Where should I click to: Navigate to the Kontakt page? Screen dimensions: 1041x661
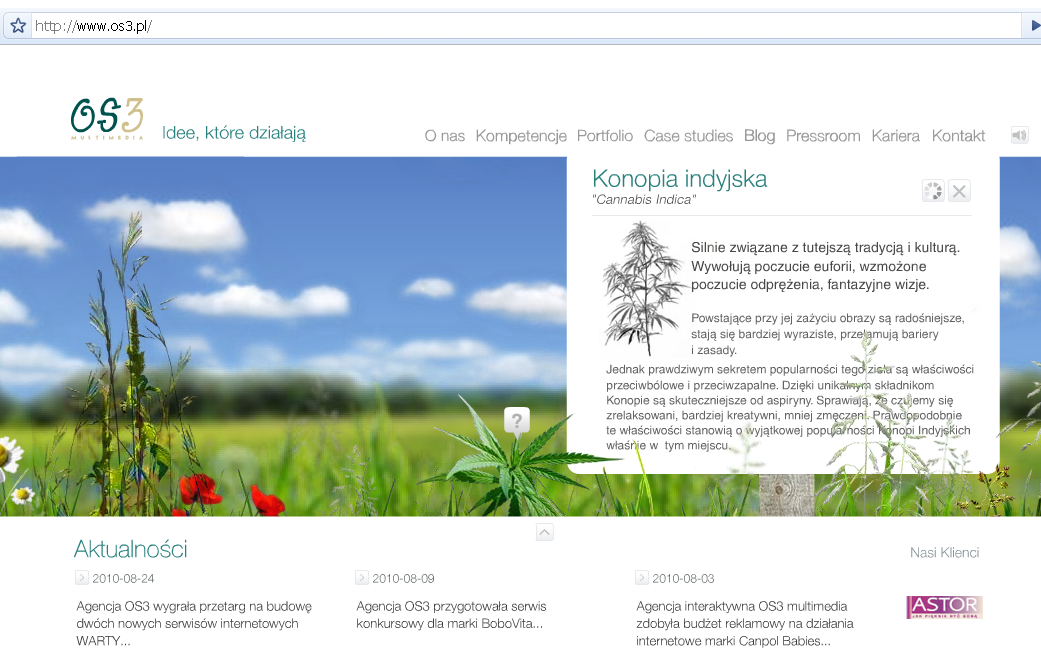click(x=958, y=136)
